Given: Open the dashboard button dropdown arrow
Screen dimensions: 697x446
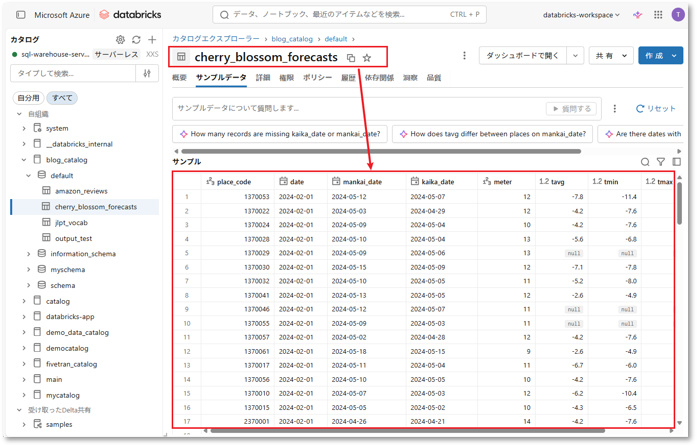Looking at the screenshot, I should (x=575, y=56).
